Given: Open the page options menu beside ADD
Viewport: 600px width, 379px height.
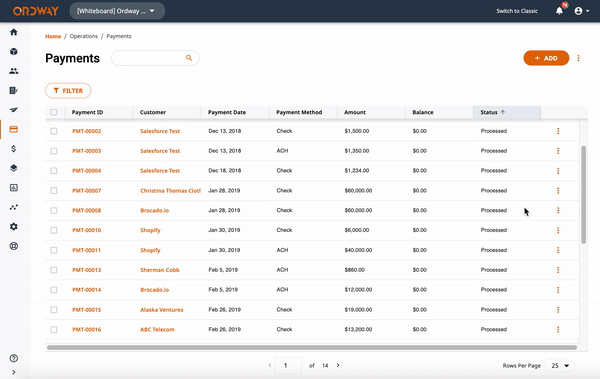Looking at the screenshot, I should tap(579, 58).
